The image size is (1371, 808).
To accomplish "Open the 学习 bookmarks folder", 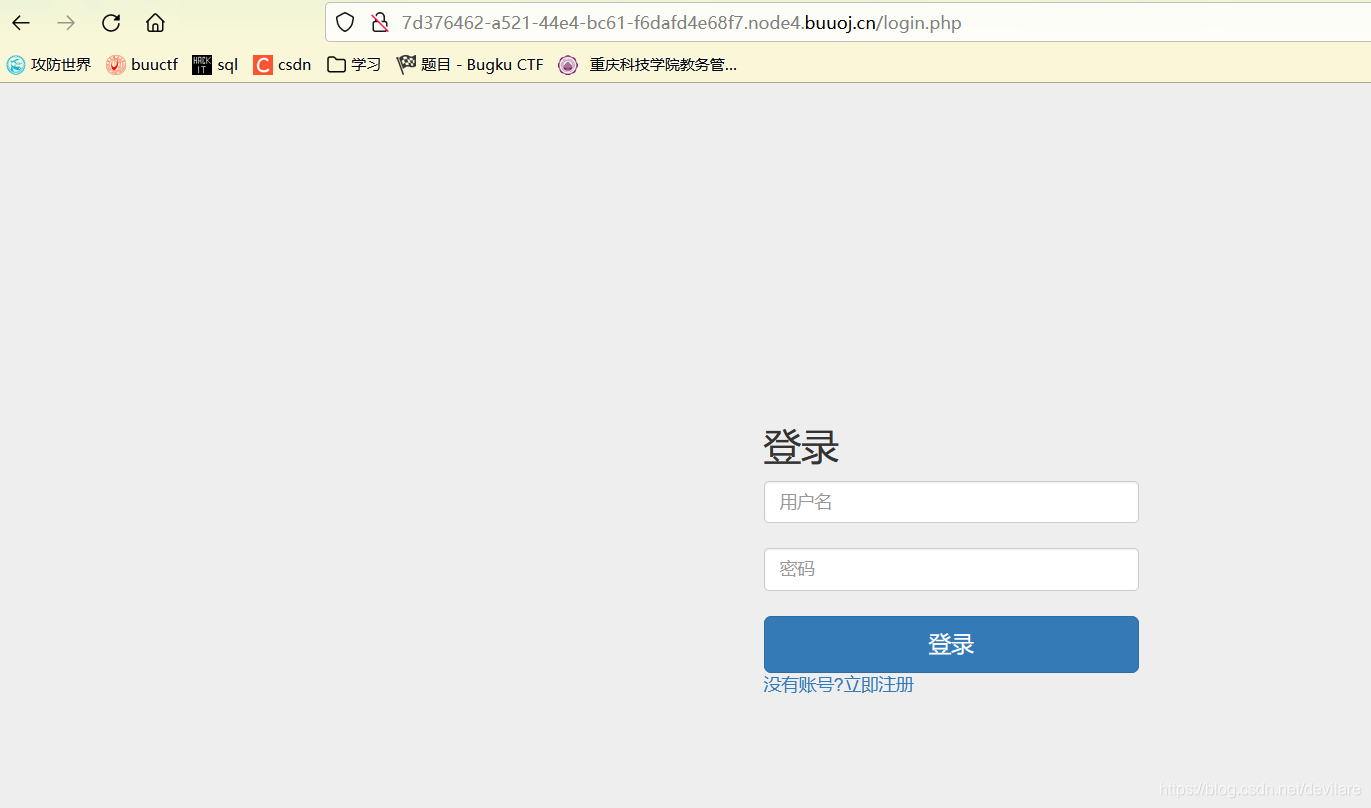I will pyautogui.click(x=353, y=64).
